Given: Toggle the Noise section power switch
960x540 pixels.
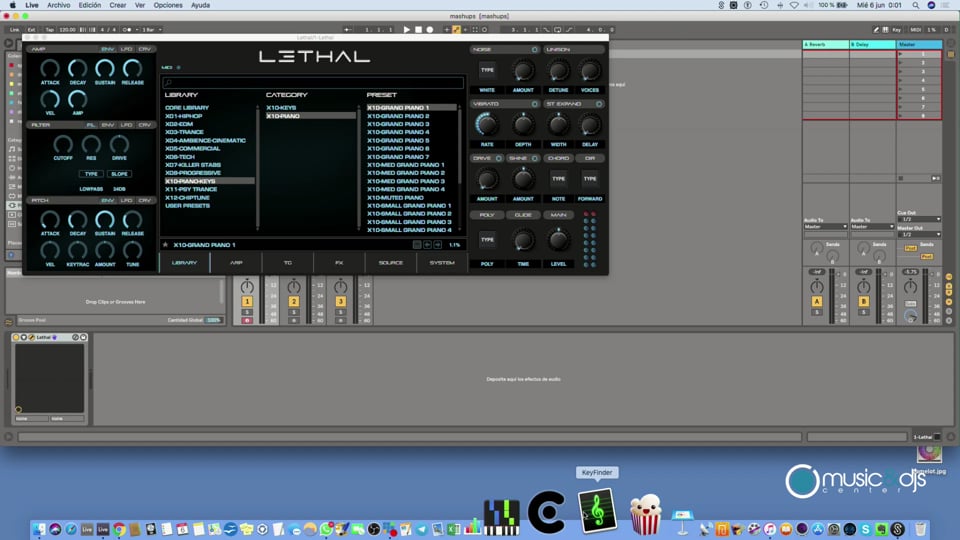Looking at the screenshot, I should [534, 50].
